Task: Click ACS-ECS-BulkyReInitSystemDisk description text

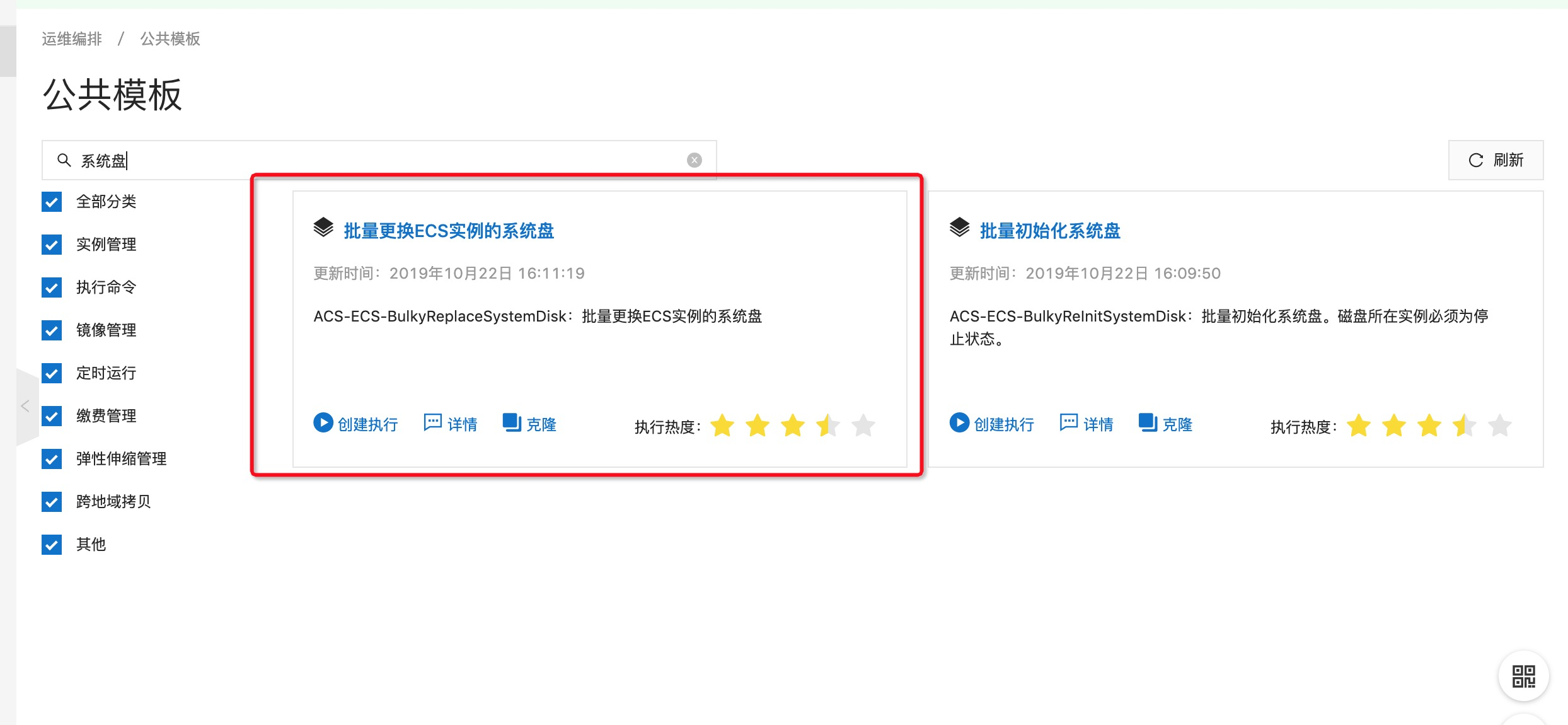Action: click(x=1219, y=327)
